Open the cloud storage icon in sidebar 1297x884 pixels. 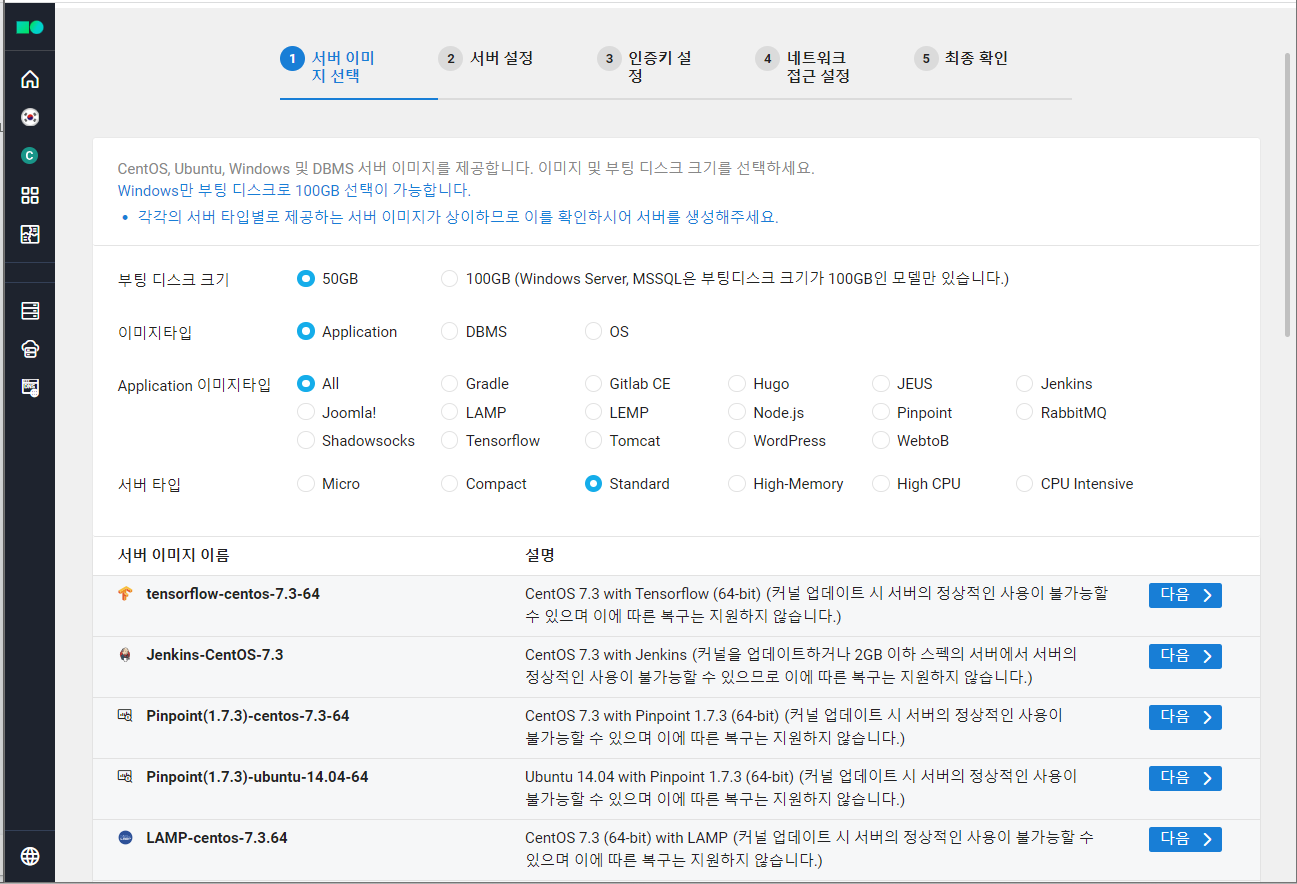click(30, 349)
